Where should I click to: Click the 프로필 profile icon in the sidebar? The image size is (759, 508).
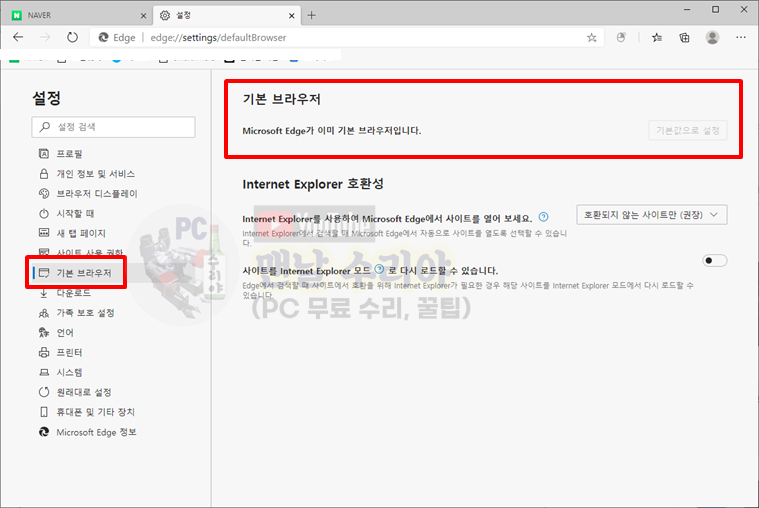click(x=44, y=154)
